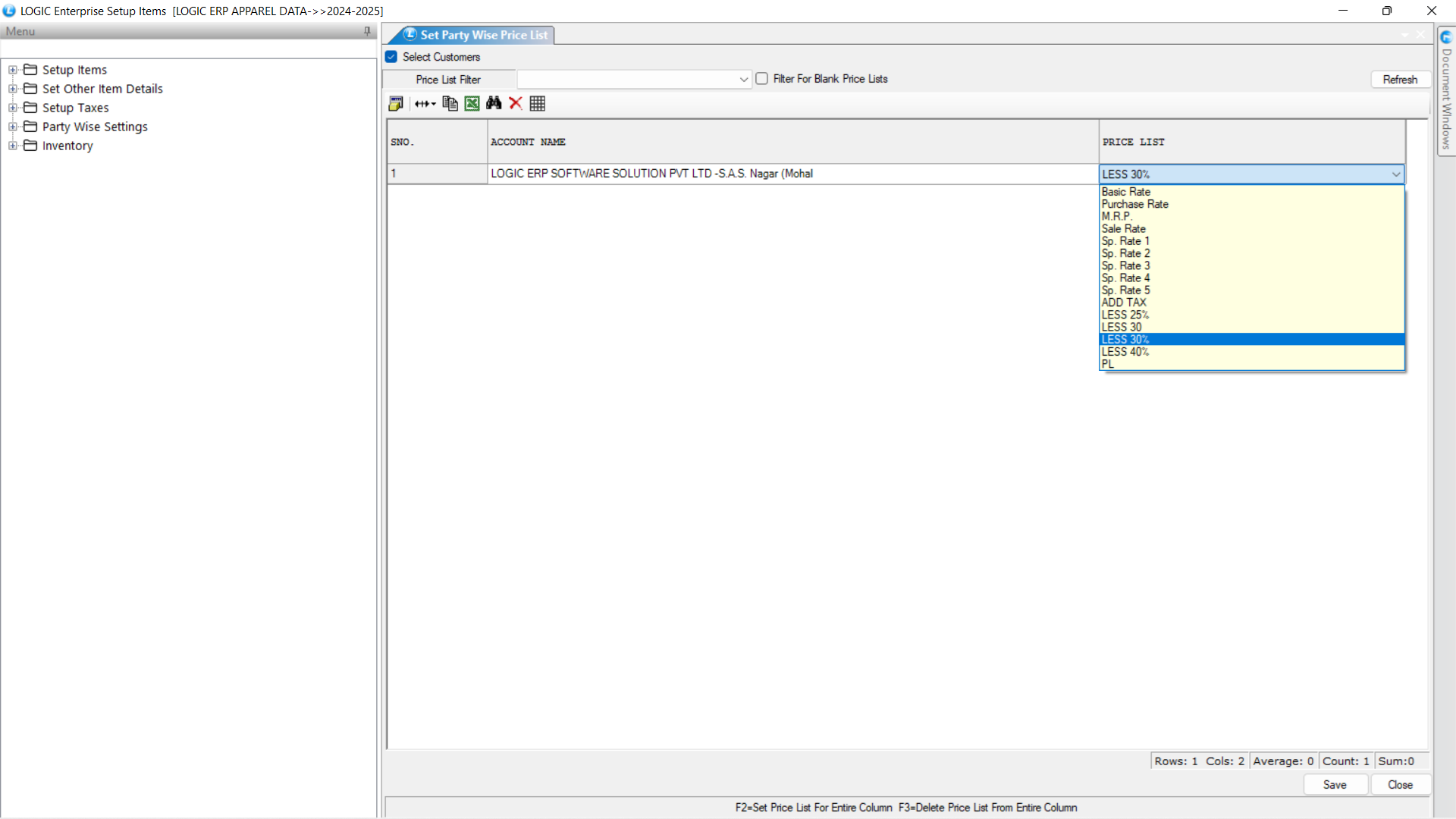This screenshot has width=1456, height=819.
Task: Click the save layout toolbar icon
Action: [395, 104]
